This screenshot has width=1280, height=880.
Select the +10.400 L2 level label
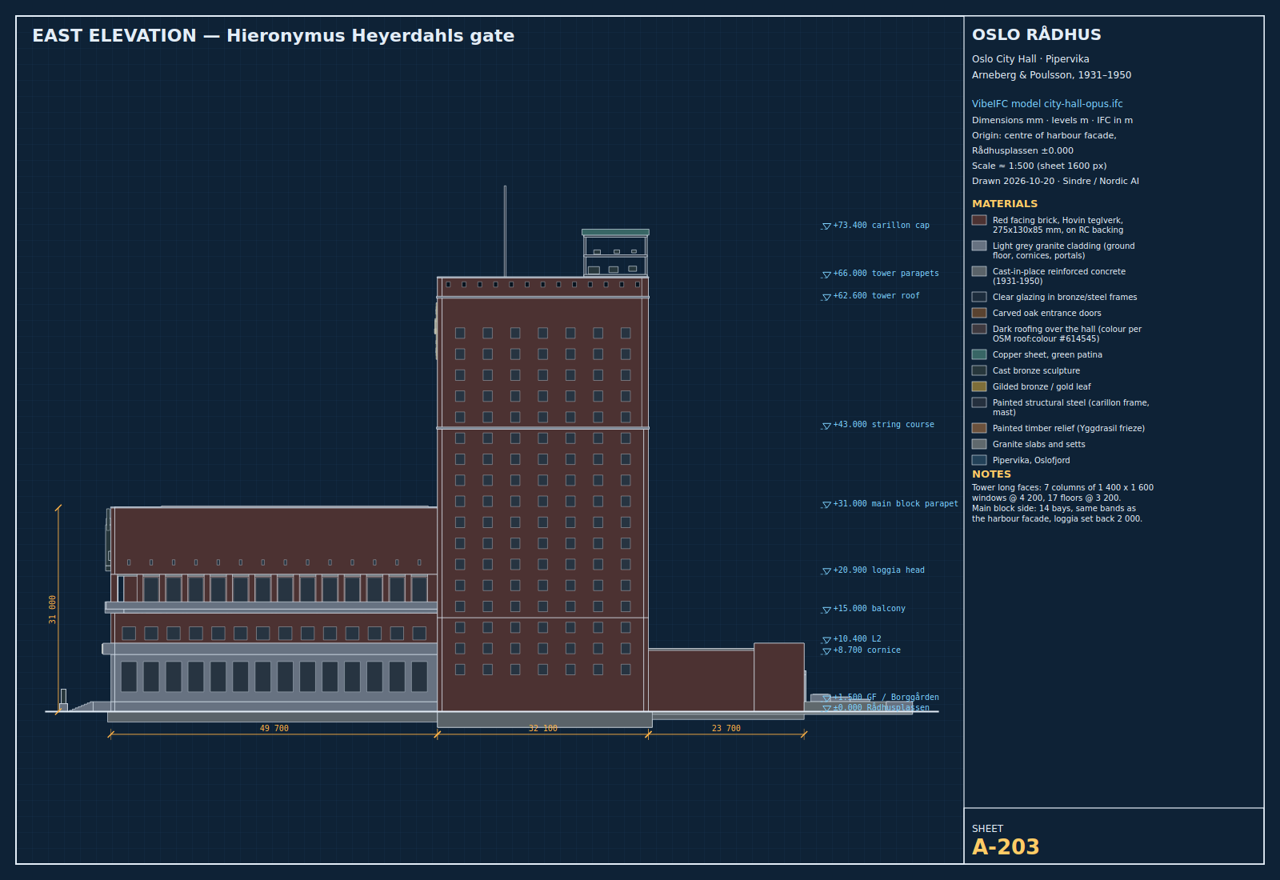(857, 639)
